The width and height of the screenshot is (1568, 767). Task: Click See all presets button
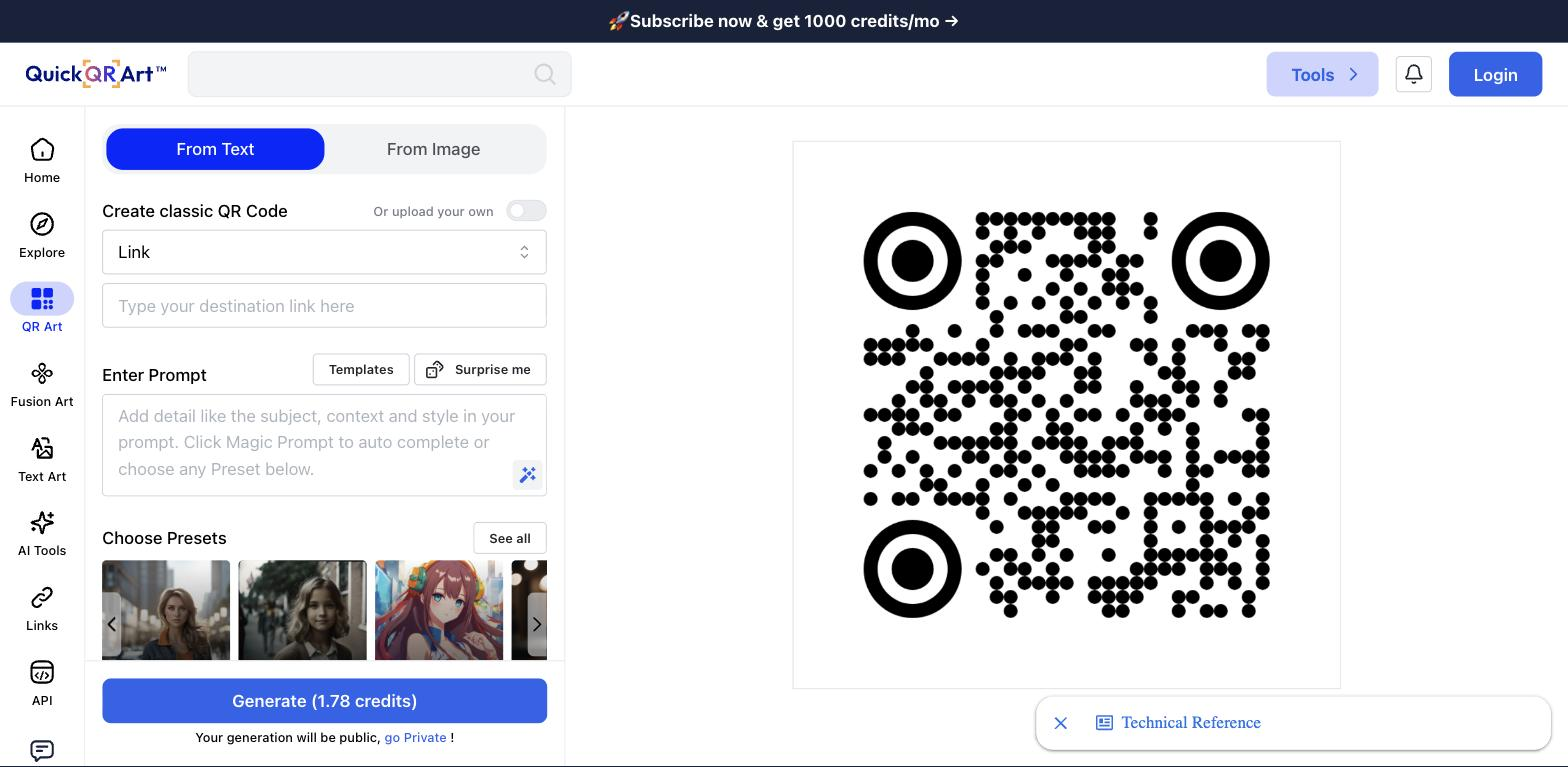point(510,538)
